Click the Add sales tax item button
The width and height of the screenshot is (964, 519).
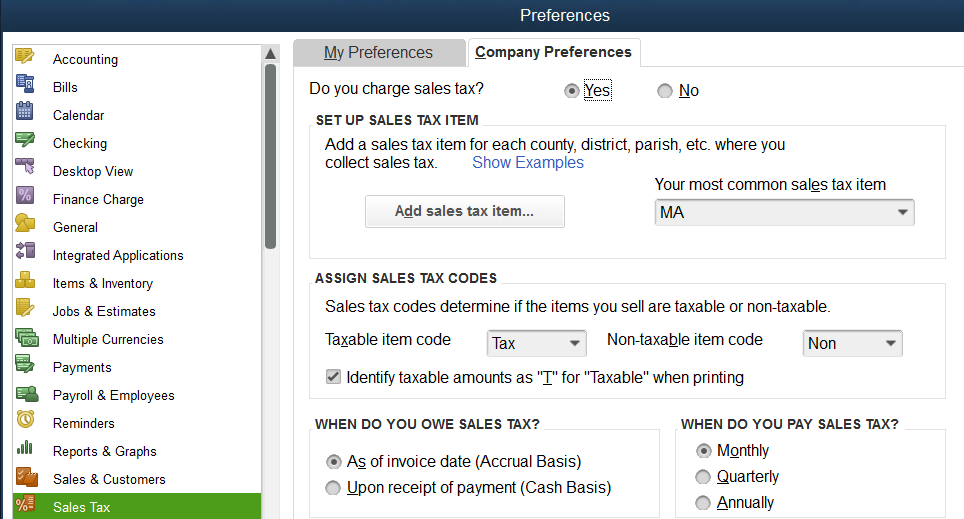click(x=465, y=211)
